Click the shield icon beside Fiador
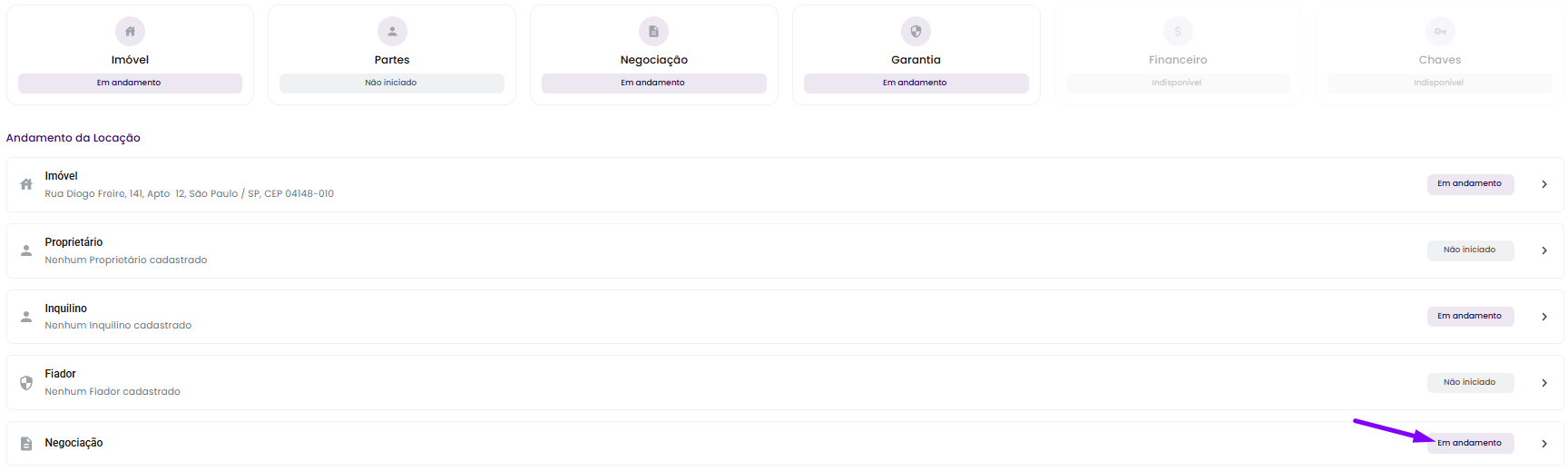Image resolution: width=1568 pixels, height=471 pixels. 26,383
